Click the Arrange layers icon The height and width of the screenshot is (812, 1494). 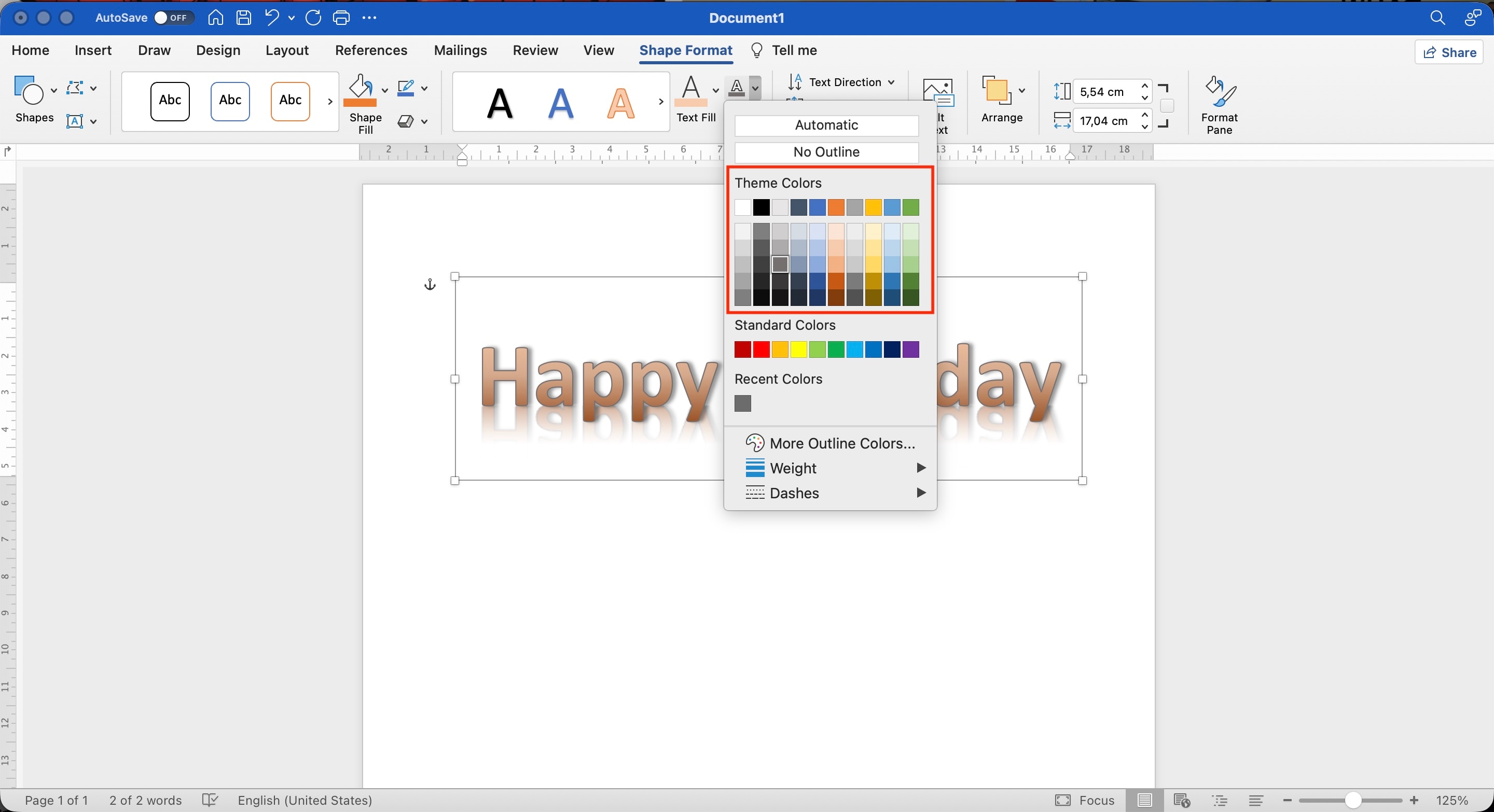point(997,90)
